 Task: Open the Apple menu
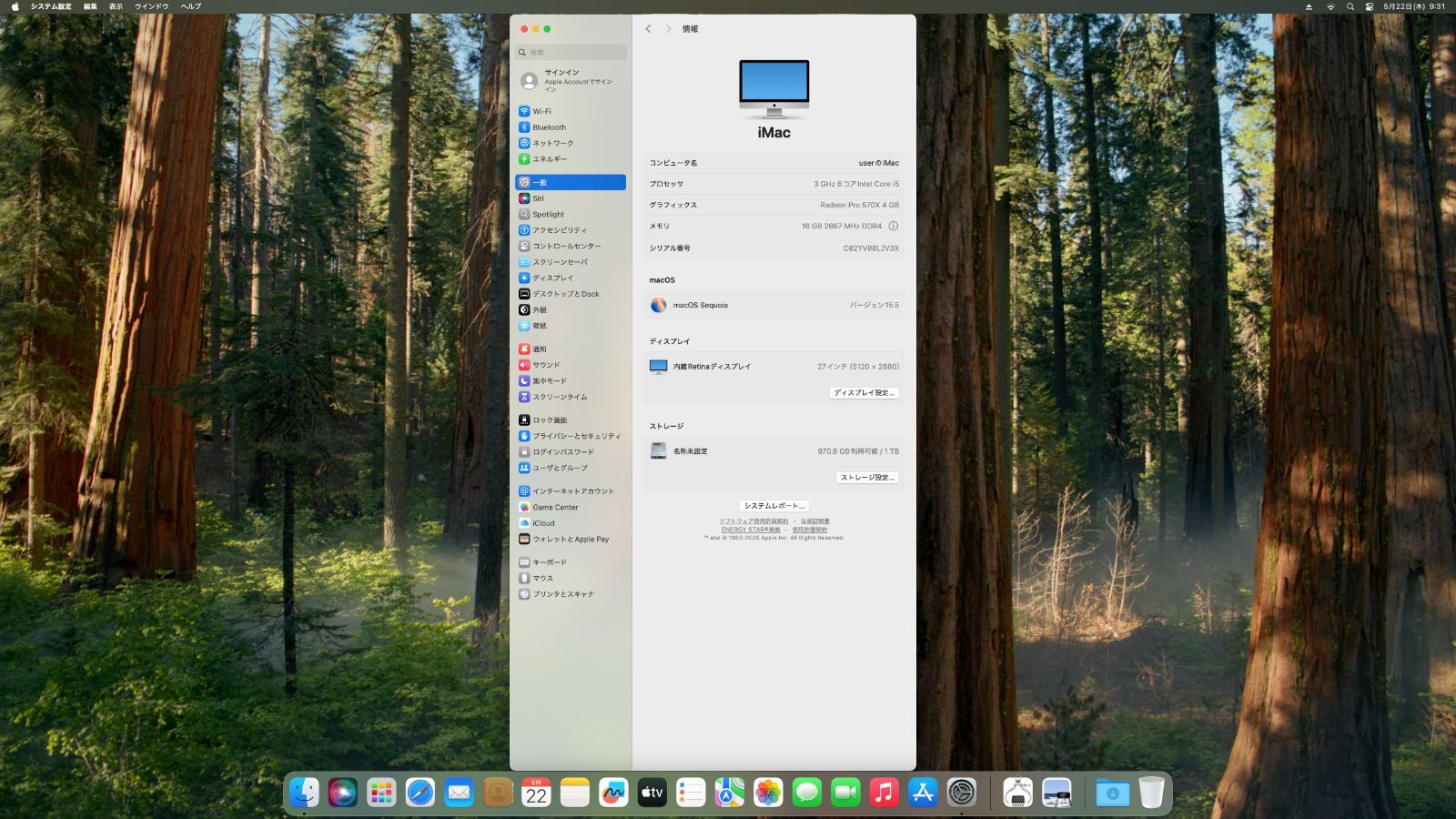pyautogui.click(x=15, y=6)
